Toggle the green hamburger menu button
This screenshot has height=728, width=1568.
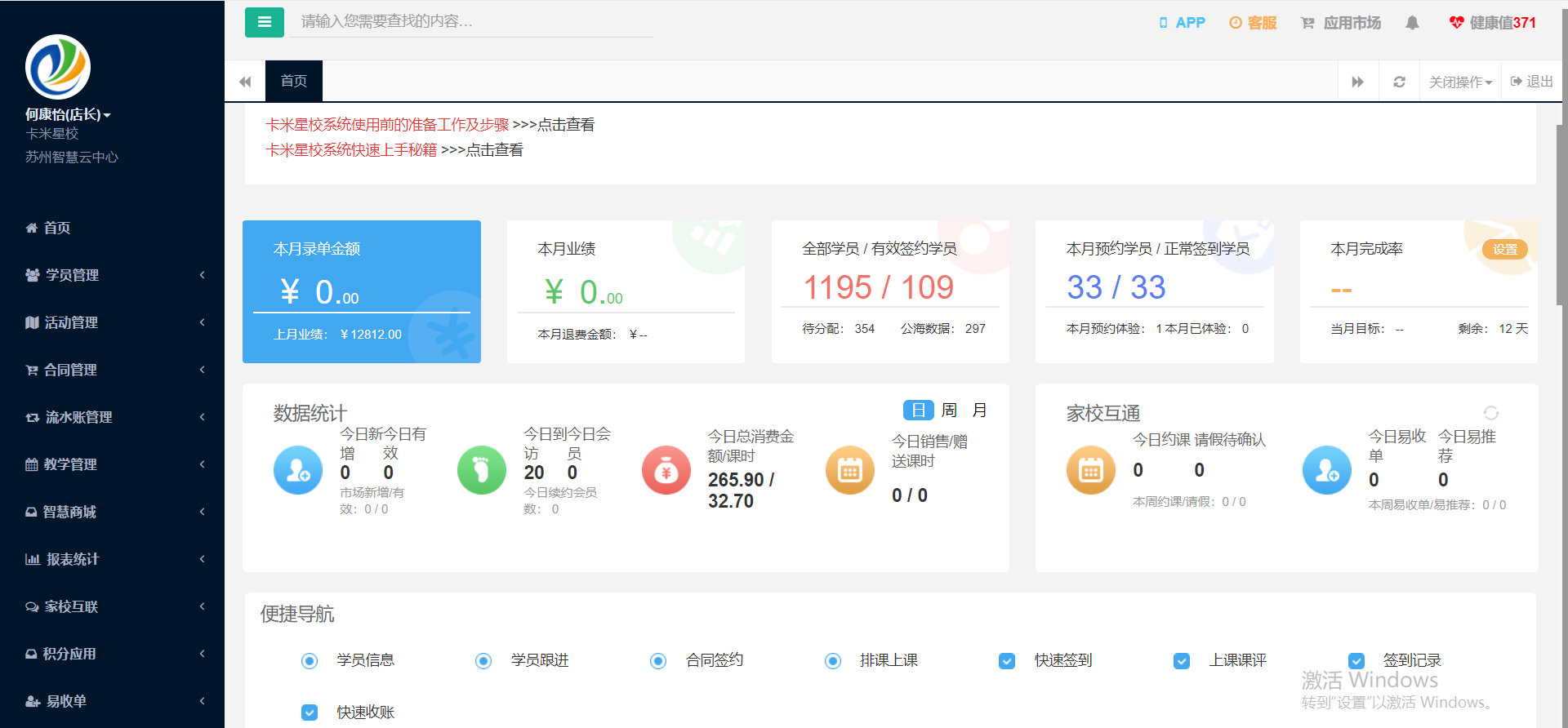coord(265,22)
